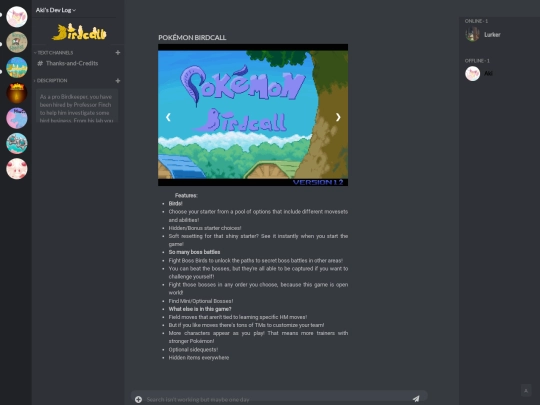Select the pink and blue map server icon

pyautogui.click(x=17, y=118)
